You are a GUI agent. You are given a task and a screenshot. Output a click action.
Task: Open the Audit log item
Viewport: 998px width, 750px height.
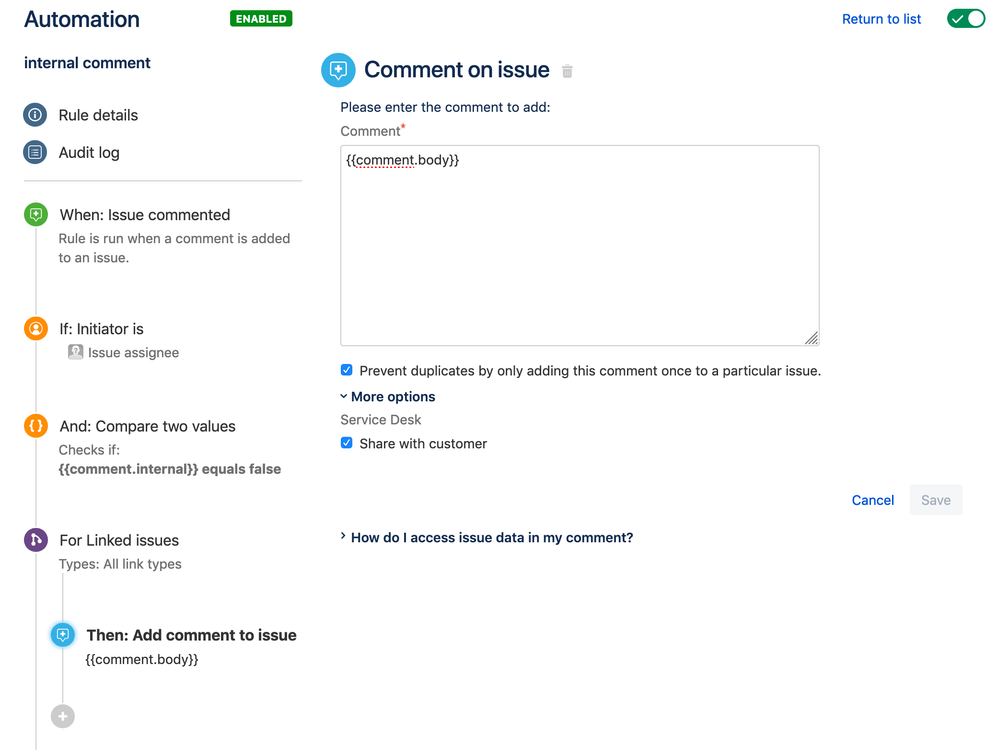[x=89, y=153]
